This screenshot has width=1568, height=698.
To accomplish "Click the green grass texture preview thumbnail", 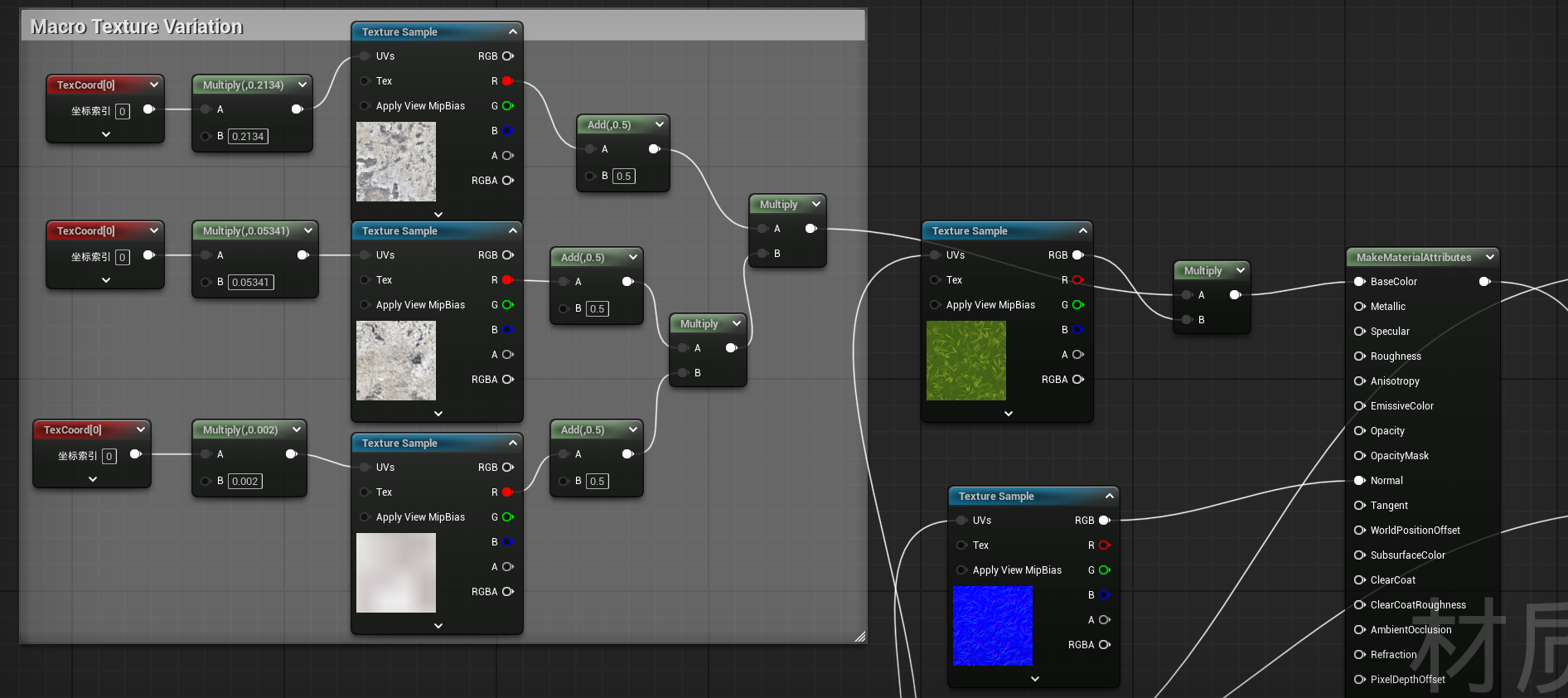I will [966, 361].
